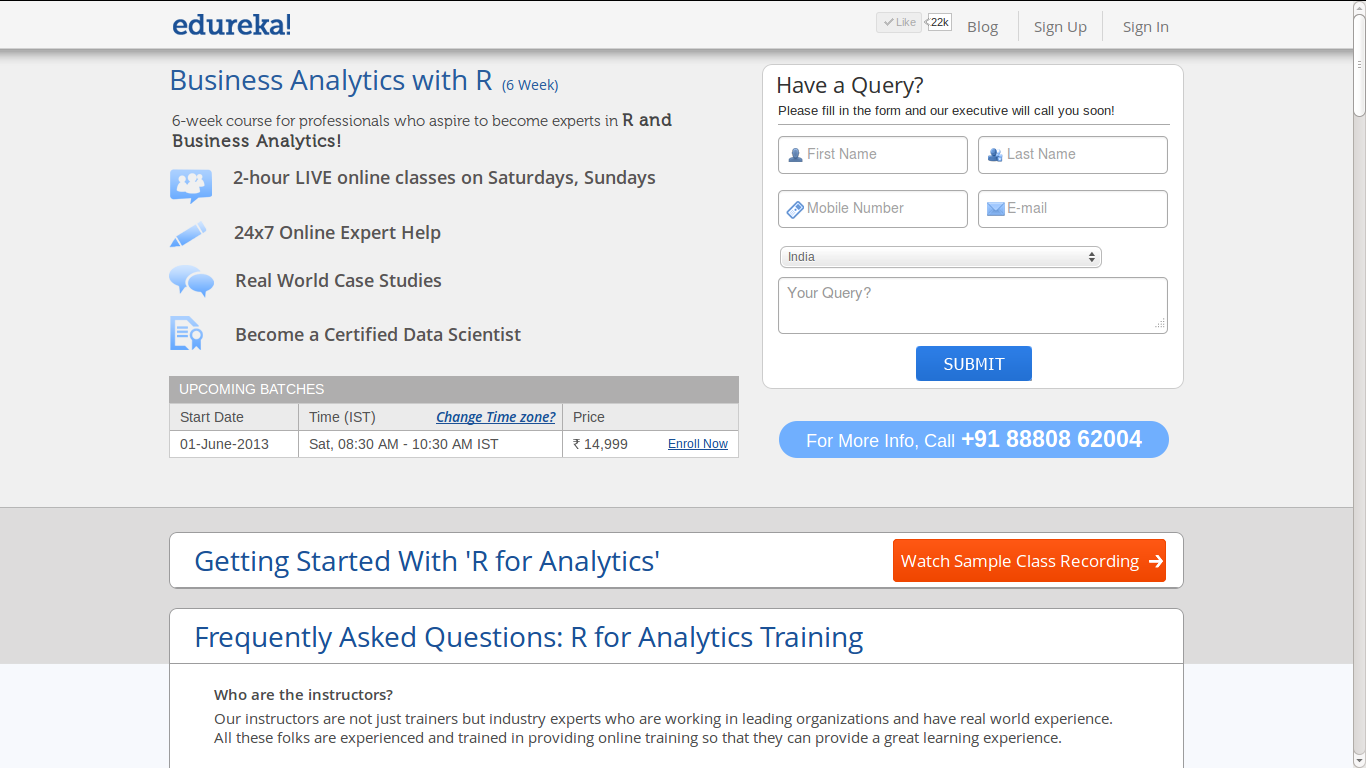Click inside the Your Query text area
Screen dimensions: 1366x768
coord(972,304)
